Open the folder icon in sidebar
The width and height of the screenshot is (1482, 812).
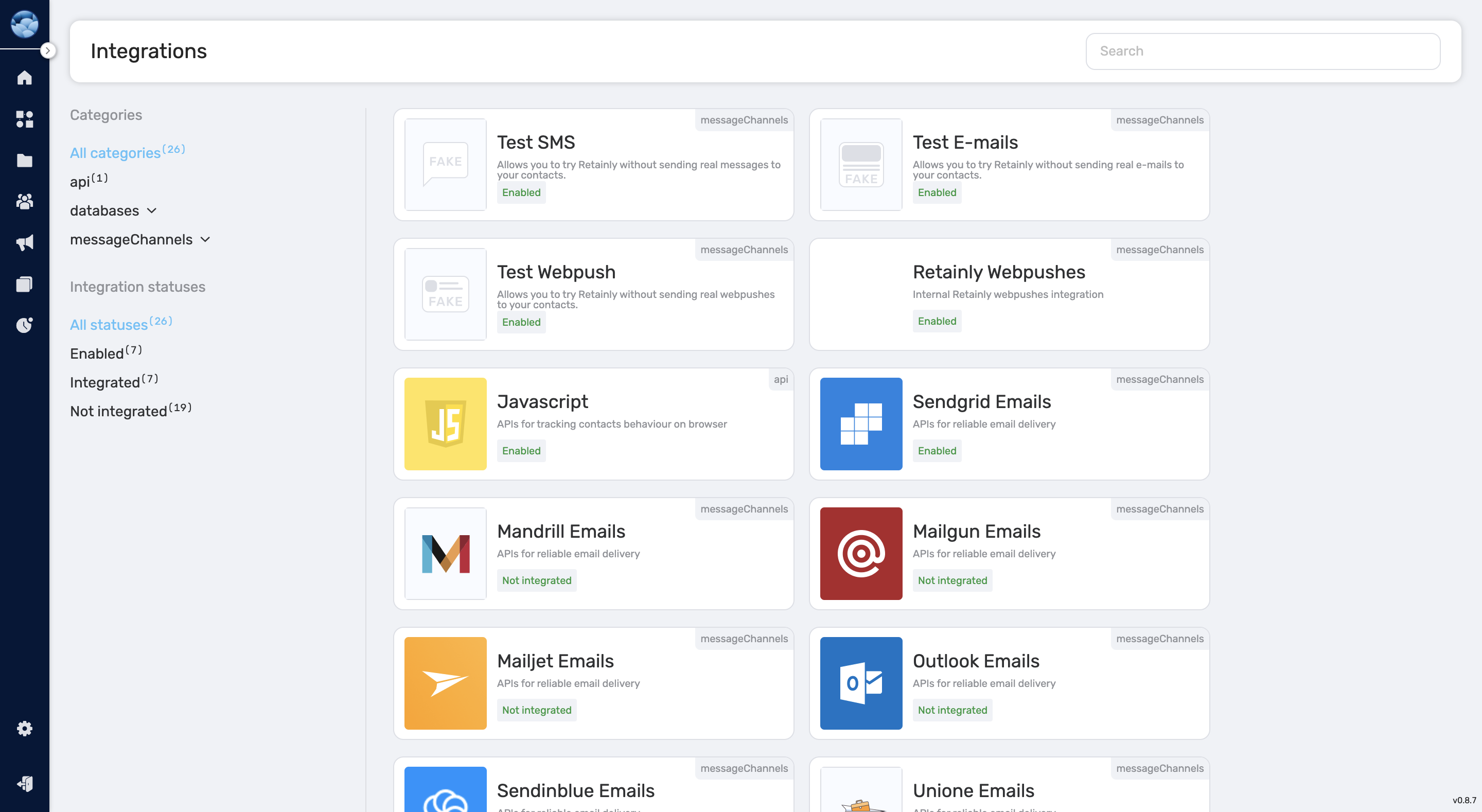[24, 161]
